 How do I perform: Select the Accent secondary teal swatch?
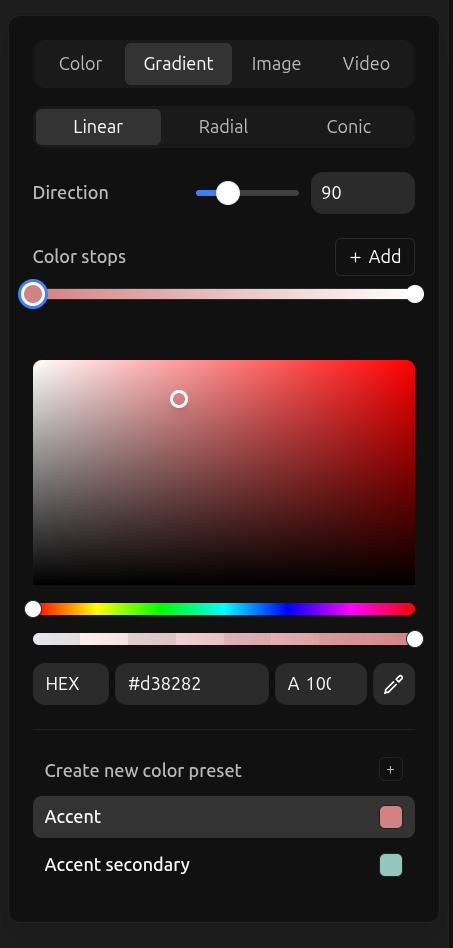click(x=391, y=865)
